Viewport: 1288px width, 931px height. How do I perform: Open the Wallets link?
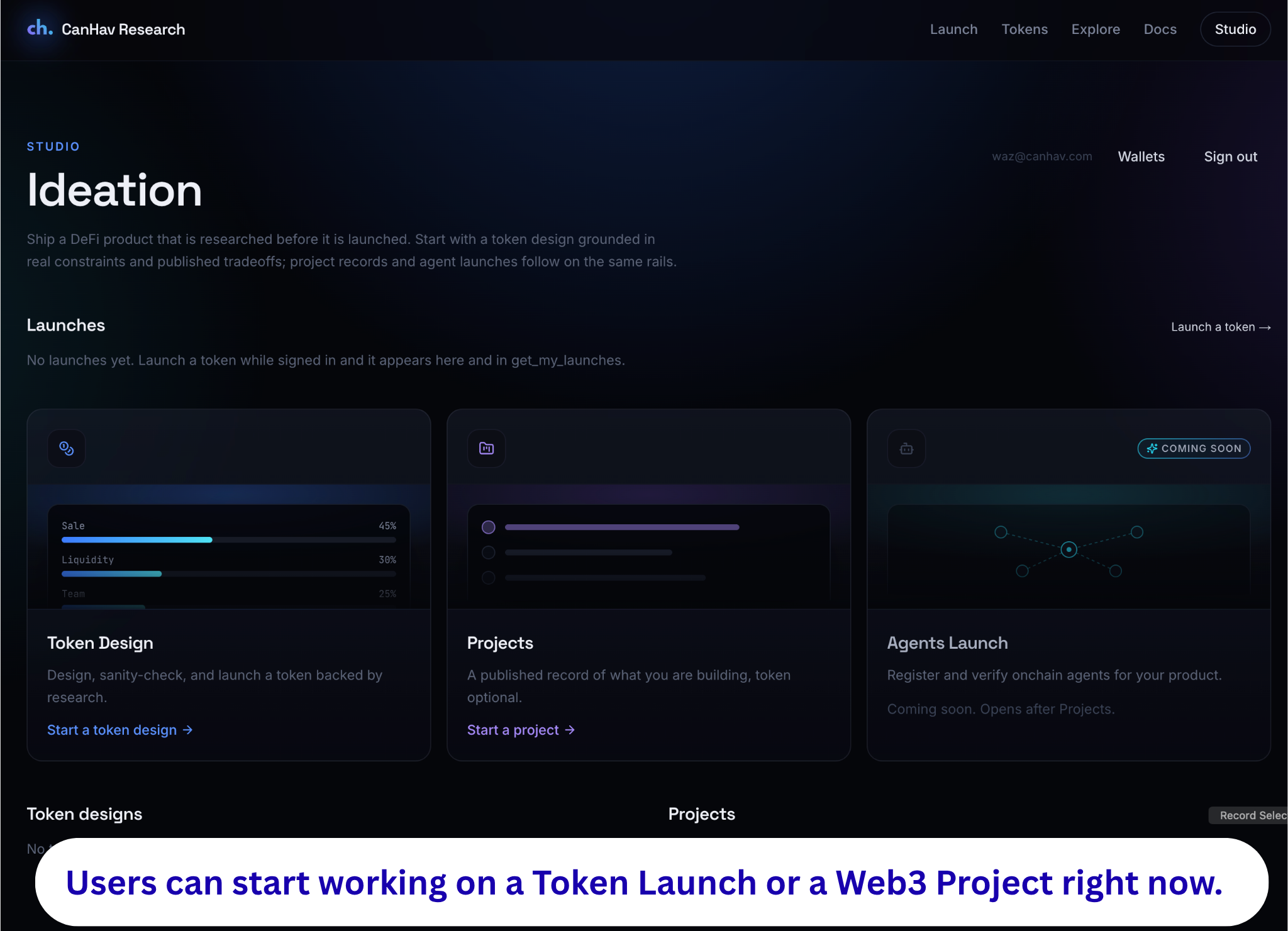1141,157
